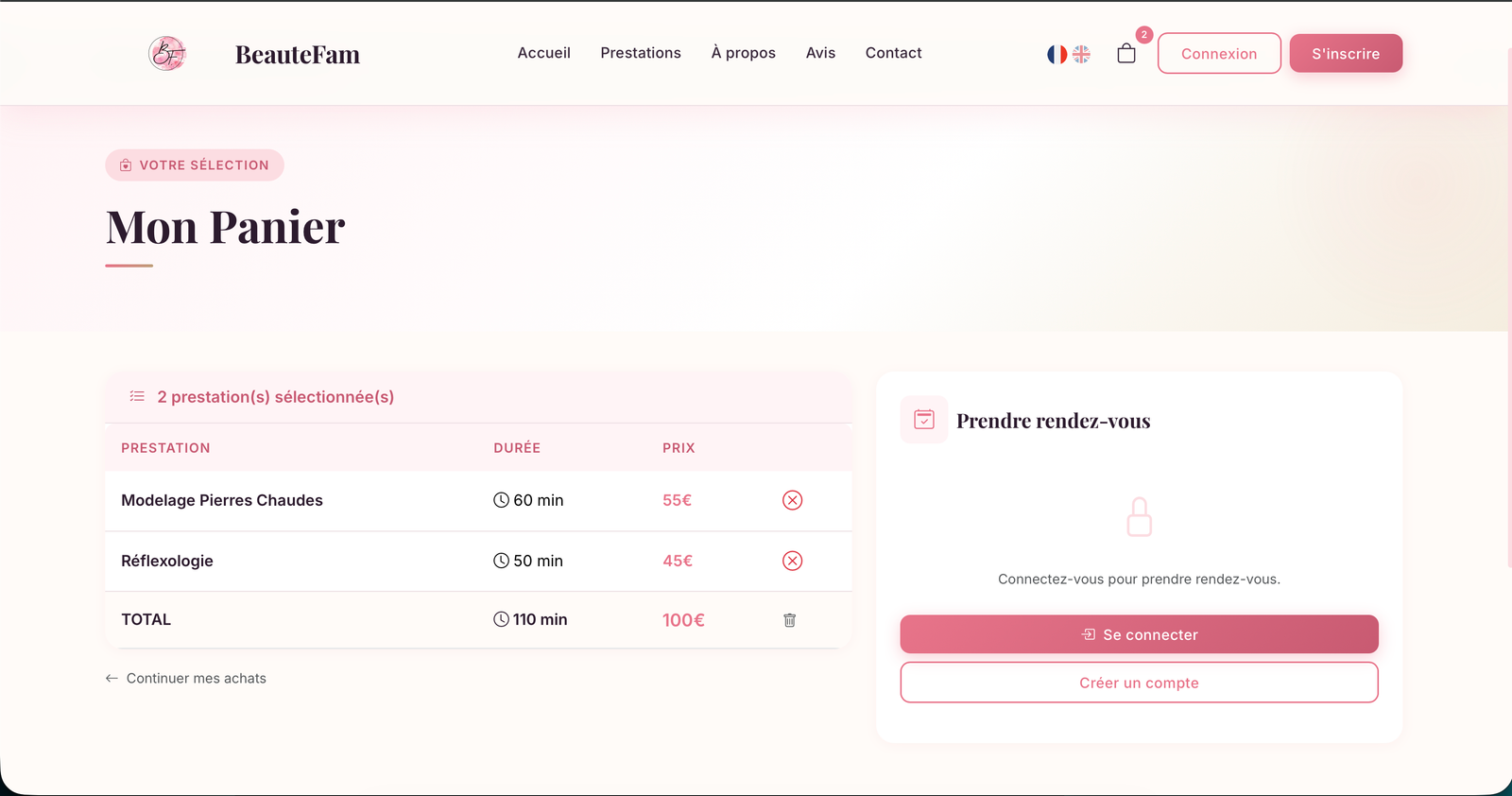The height and width of the screenshot is (796, 1512).
Task: Remove Réflexologie using the red X icon
Action: [792, 561]
